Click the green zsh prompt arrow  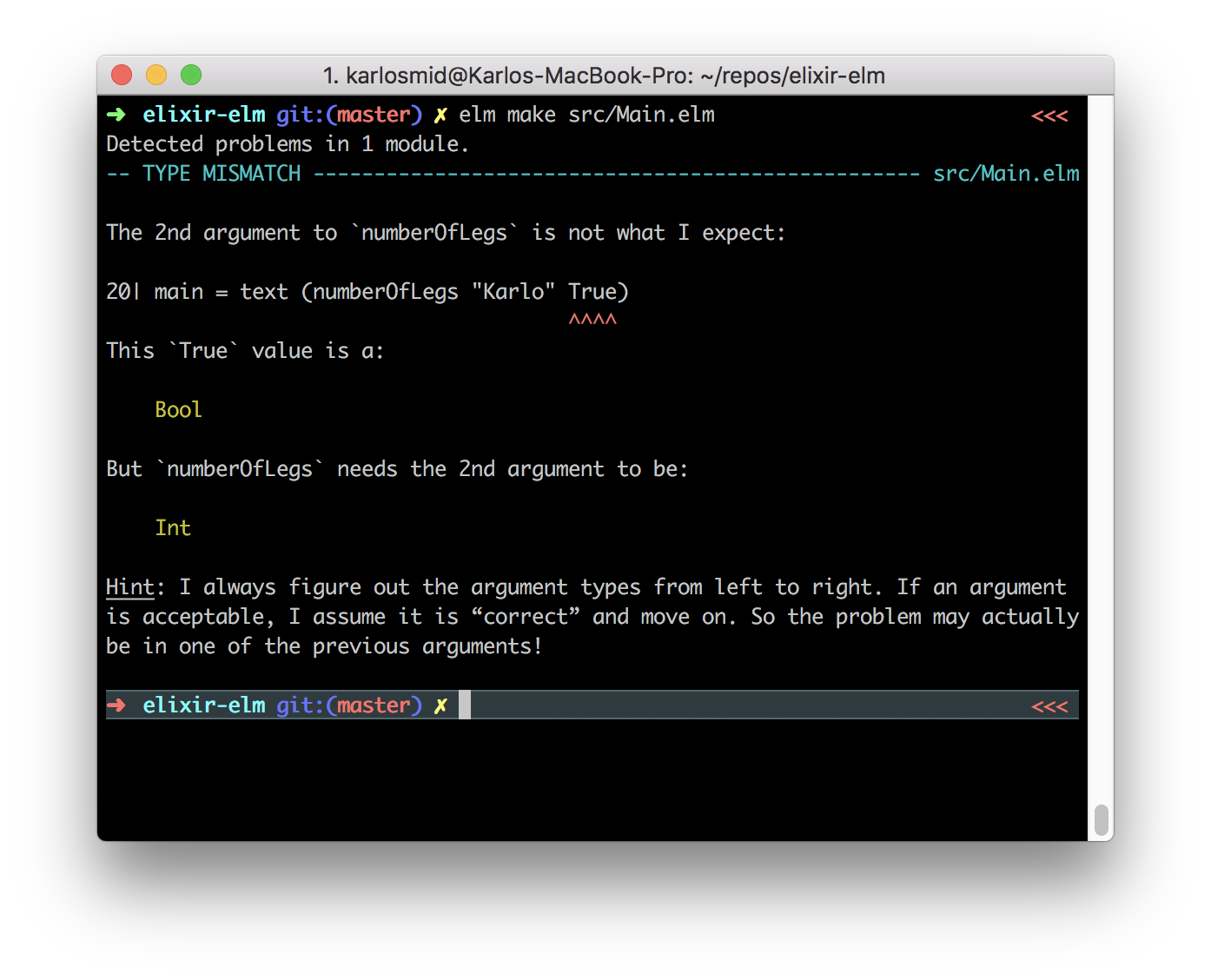click(x=116, y=114)
